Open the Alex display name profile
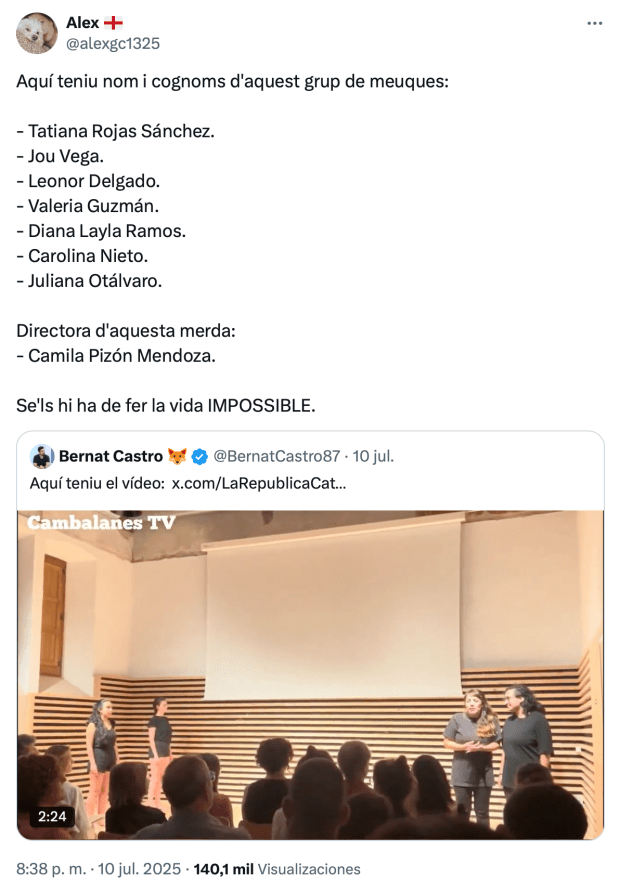Viewport: 620px width, 892px height. pyautogui.click(x=82, y=22)
